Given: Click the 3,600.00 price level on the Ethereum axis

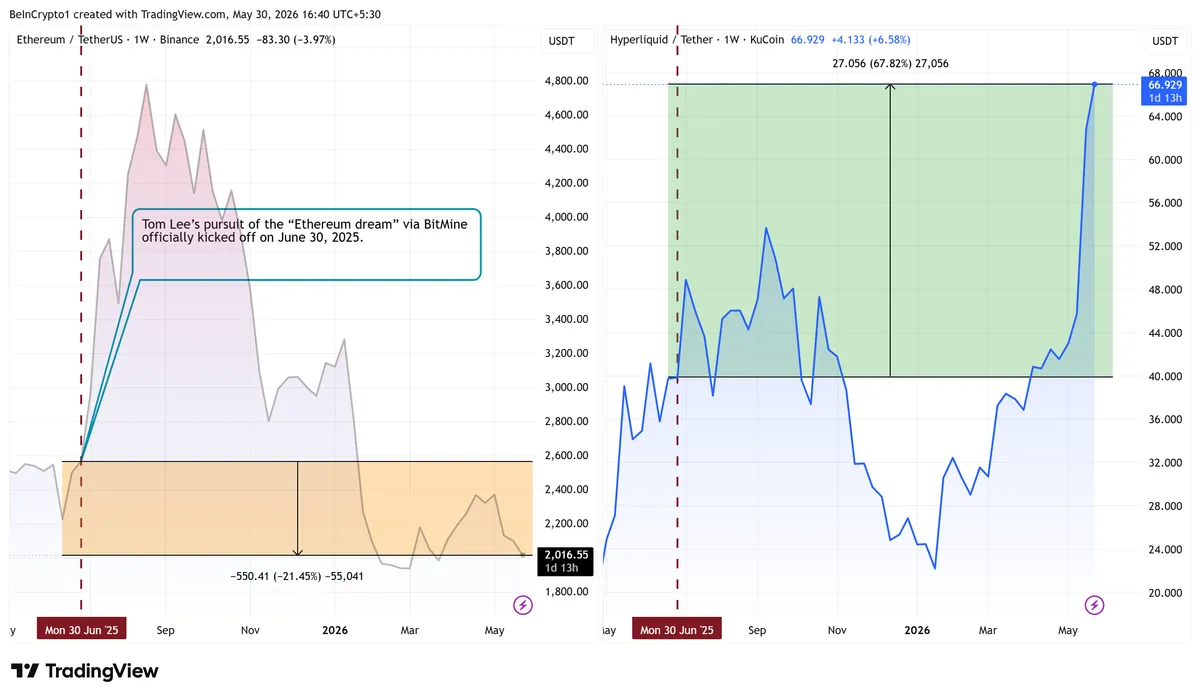Looking at the screenshot, I should (565, 285).
